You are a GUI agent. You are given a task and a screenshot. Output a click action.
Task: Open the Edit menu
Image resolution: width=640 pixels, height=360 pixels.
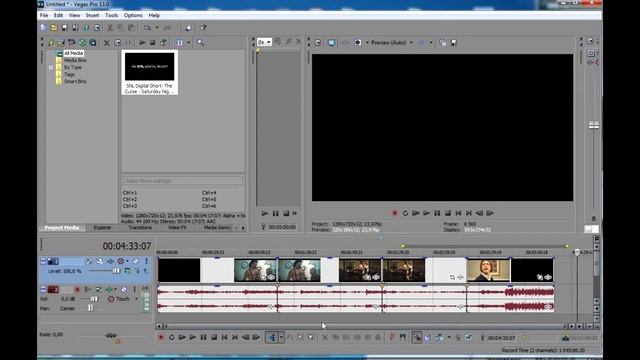pyautogui.click(x=58, y=15)
